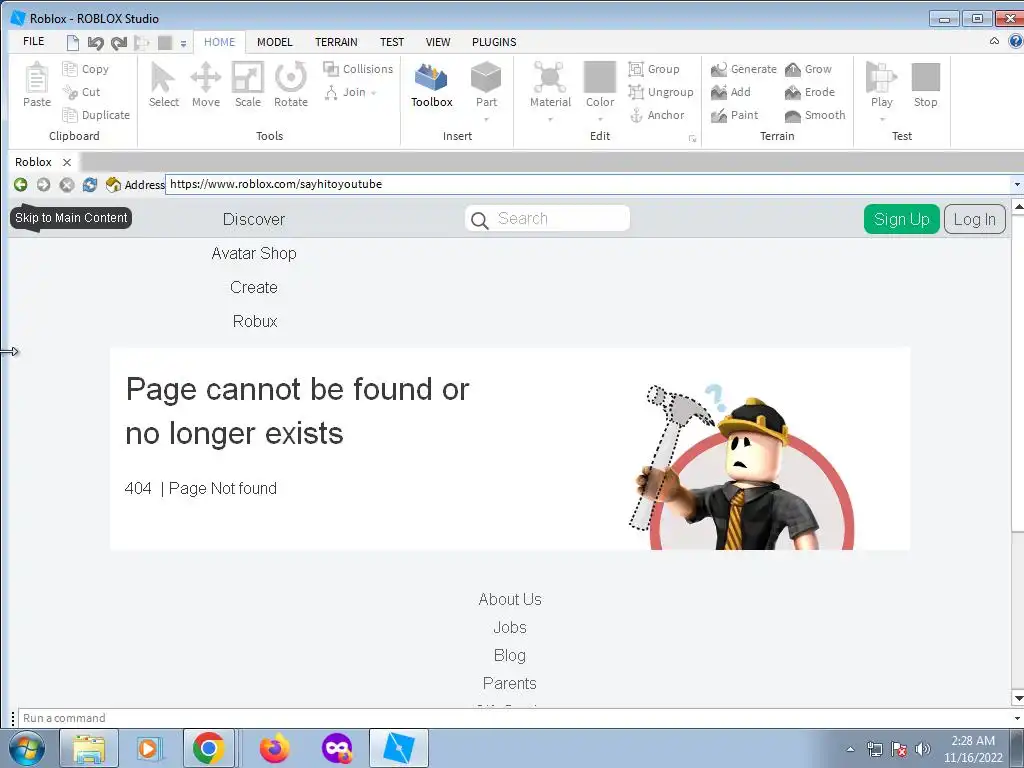
Task: Switch to the TERRAIN ribbon tab
Action: 336,42
